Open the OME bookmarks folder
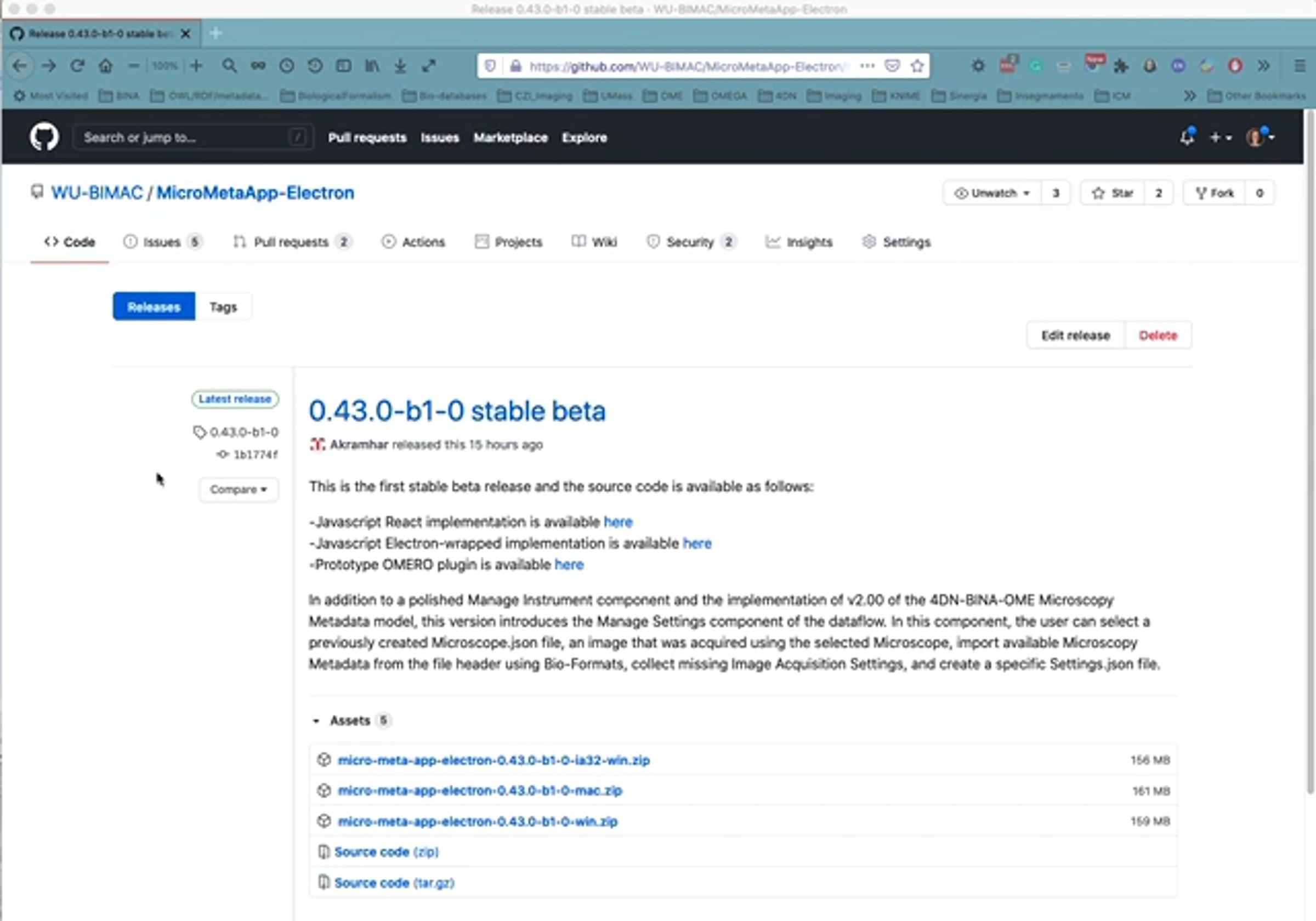Image resolution: width=1316 pixels, height=921 pixels. point(663,96)
